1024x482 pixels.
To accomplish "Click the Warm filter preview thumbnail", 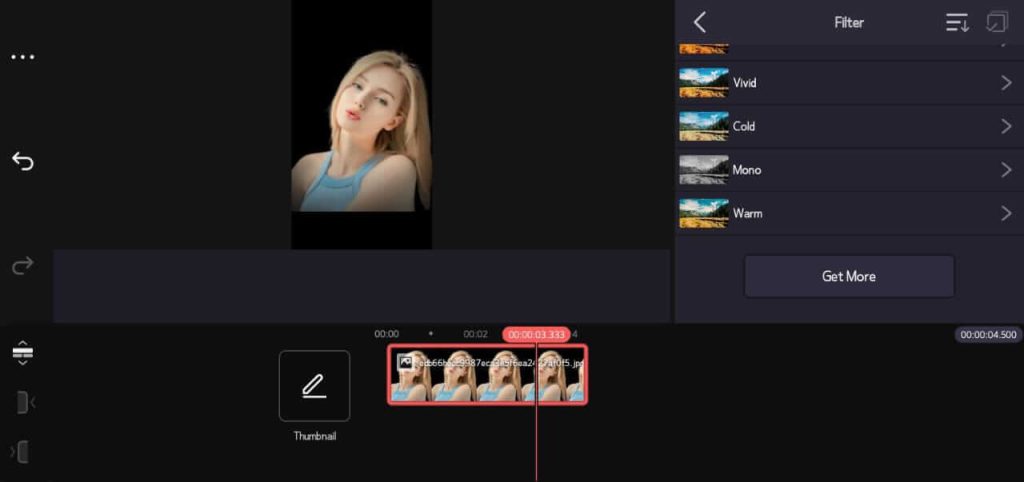I will (x=703, y=213).
